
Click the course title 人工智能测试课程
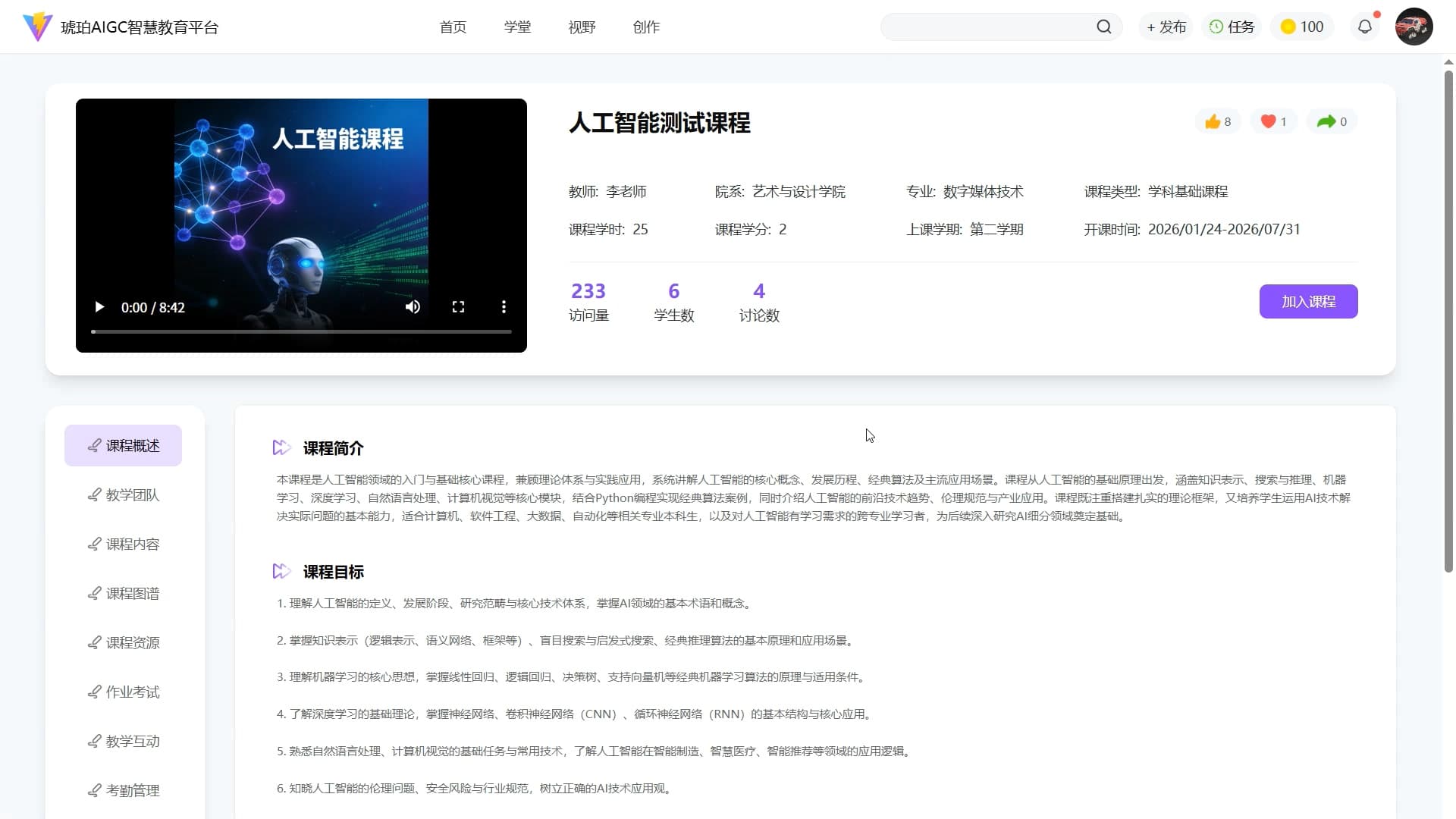pos(660,123)
